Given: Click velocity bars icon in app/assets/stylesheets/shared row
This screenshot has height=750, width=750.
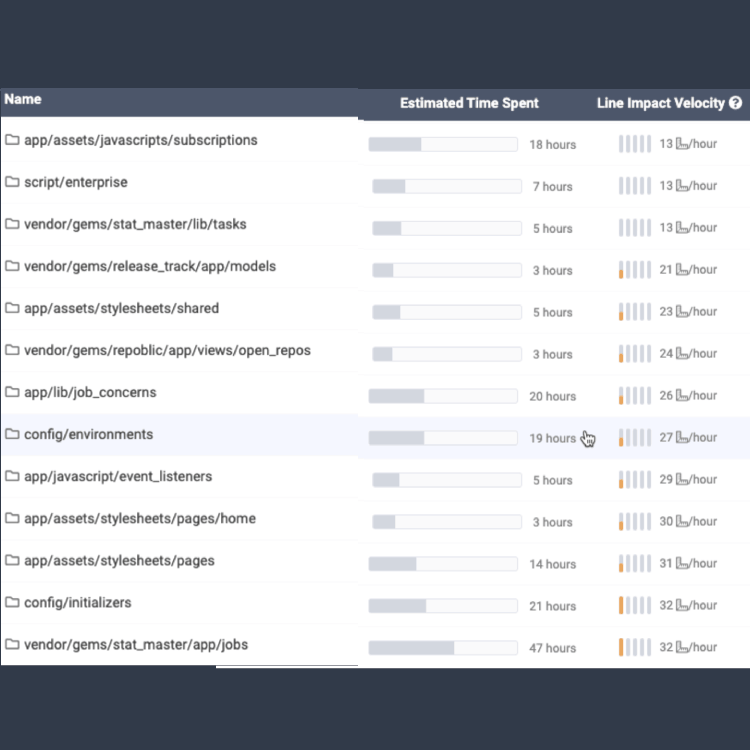Looking at the screenshot, I should point(634,312).
